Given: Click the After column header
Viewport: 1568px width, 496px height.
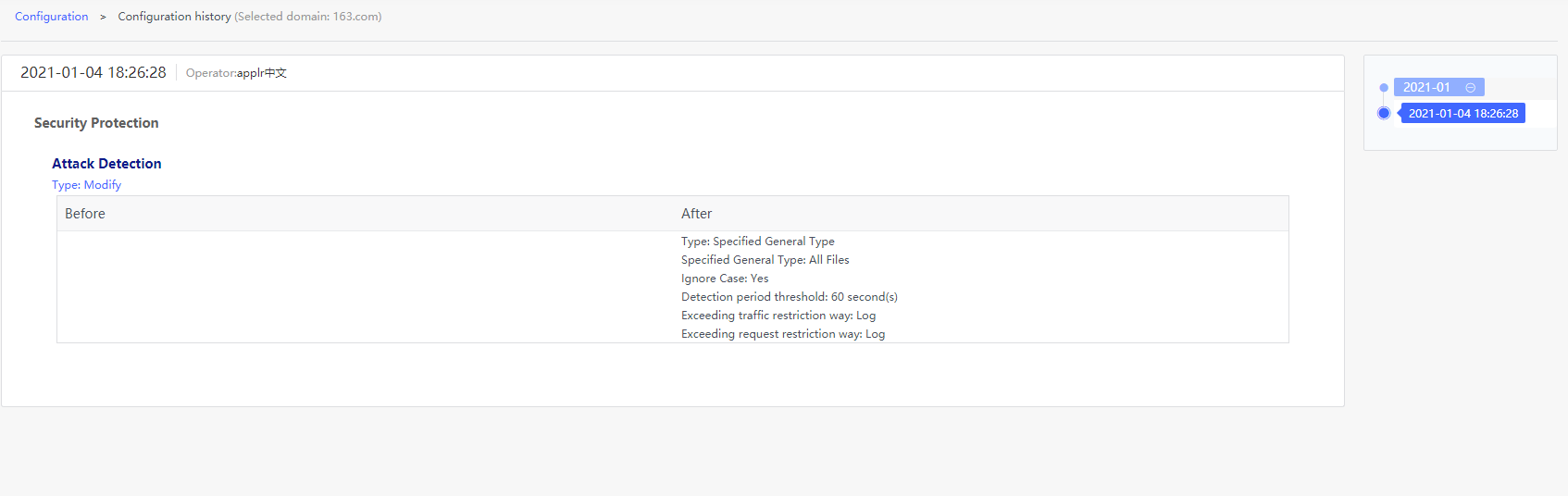Looking at the screenshot, I should [696, 214].
